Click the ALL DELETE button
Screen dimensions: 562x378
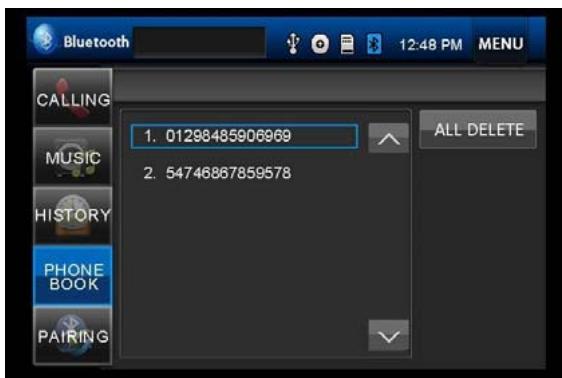[478, 129]
